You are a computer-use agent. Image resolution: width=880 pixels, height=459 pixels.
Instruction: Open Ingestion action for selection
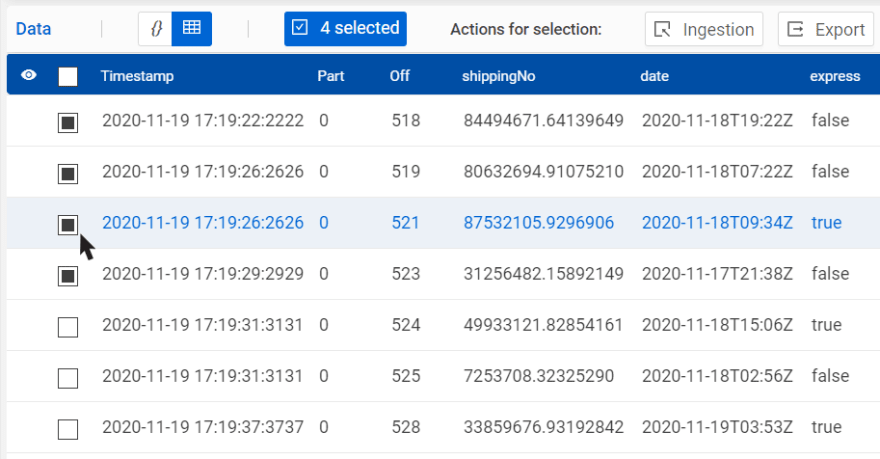click(704, 29)
